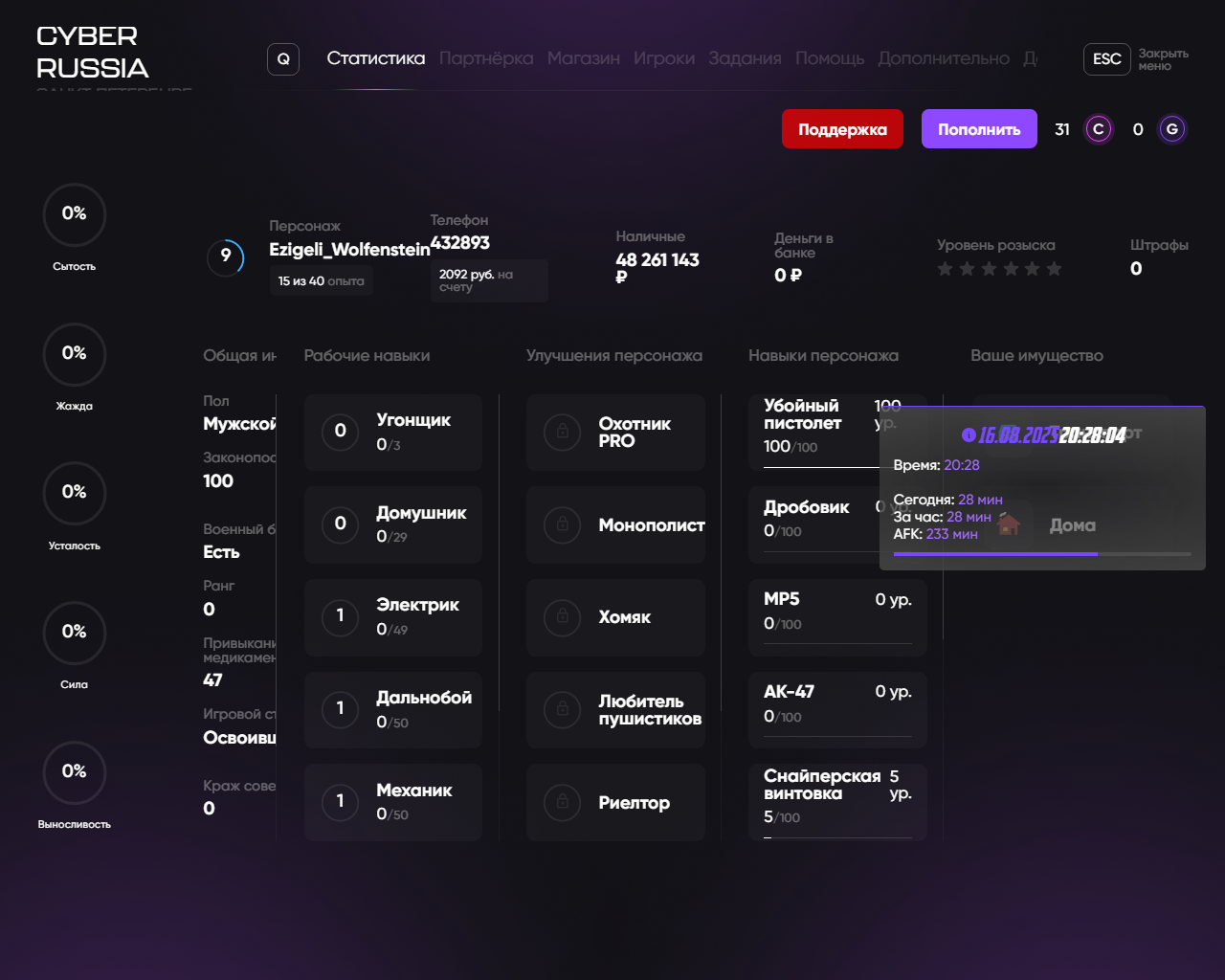Click the Выносливость 0% circle indicator
The width and height of the screenshot is (1225, 980).
point(75,772)
